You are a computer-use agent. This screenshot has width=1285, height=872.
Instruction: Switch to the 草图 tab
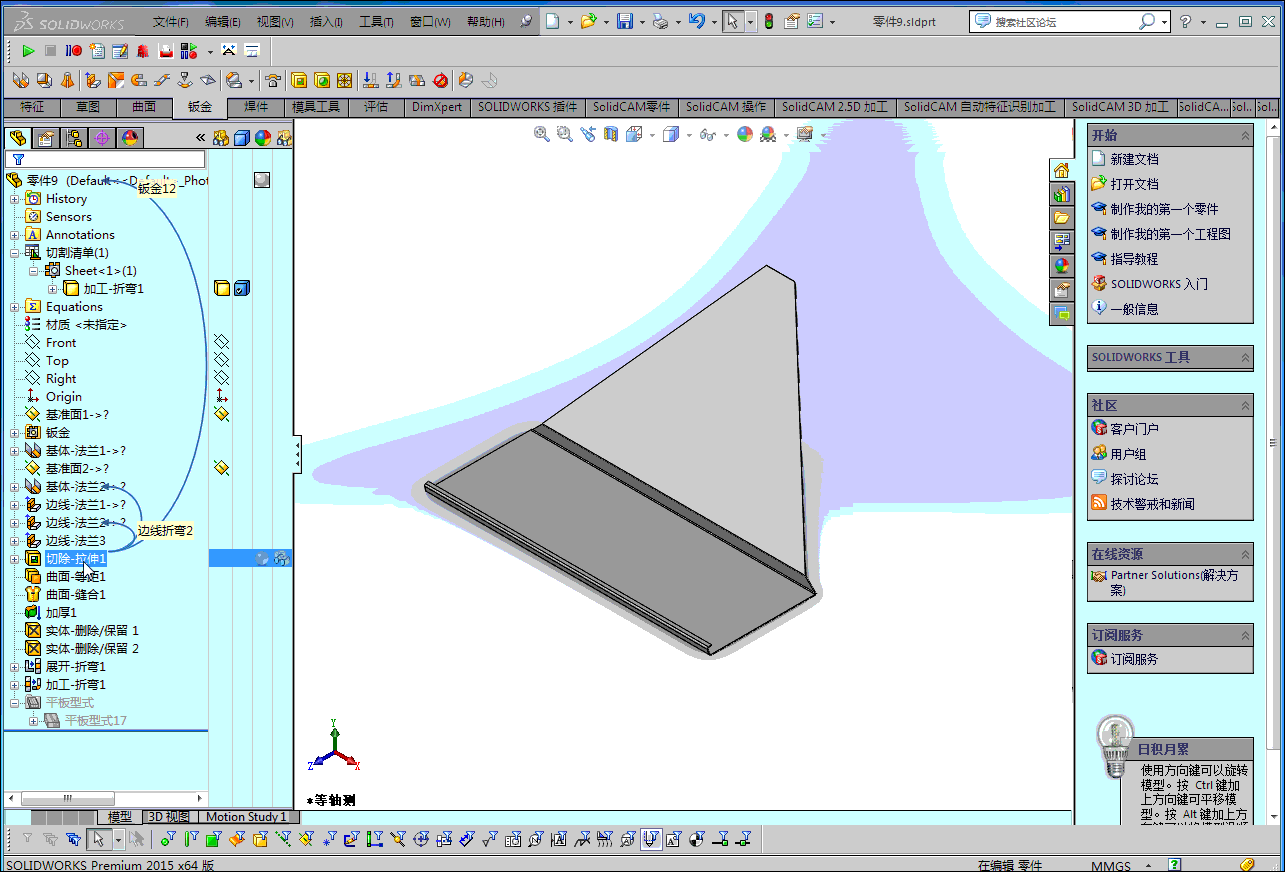tap(88, 107)
